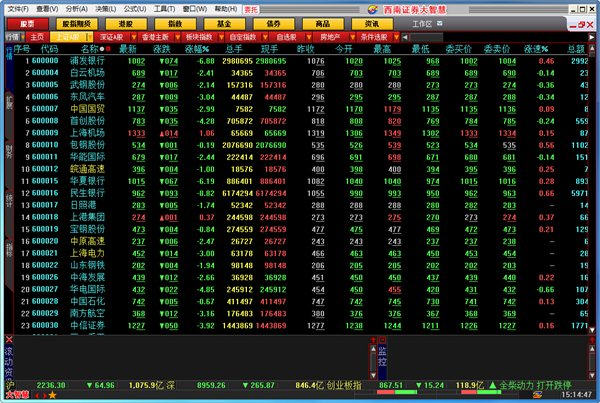Screen dimensions: 600x403
Task: Click the 基金 category button
Action: click(x=224, y=24)
